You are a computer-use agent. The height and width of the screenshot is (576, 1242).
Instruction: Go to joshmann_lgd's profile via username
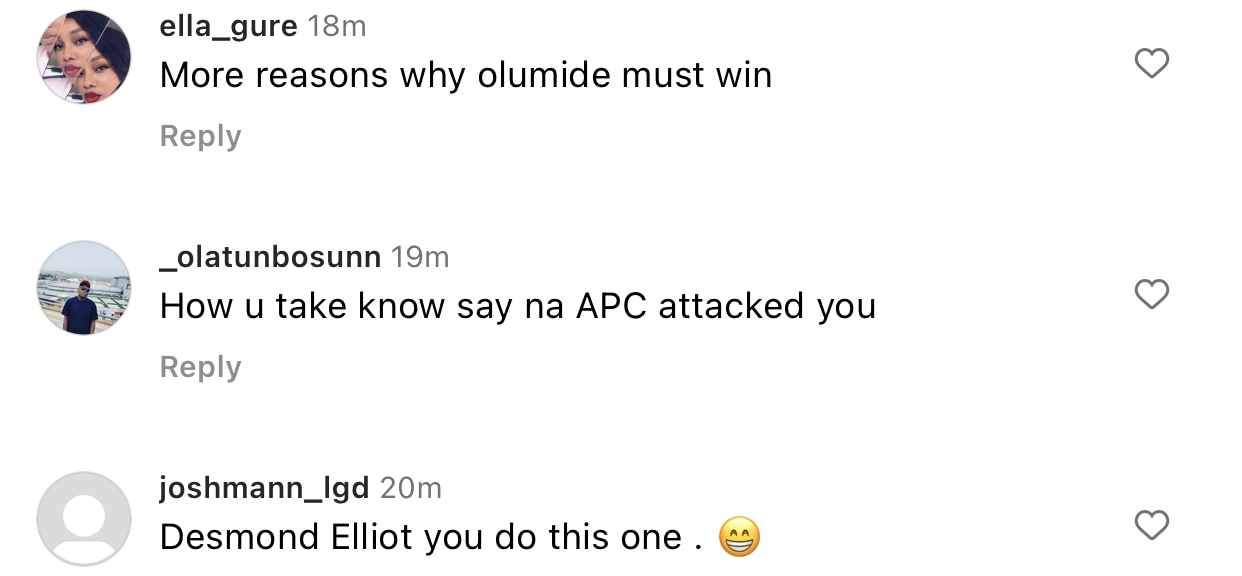[264, 488]
